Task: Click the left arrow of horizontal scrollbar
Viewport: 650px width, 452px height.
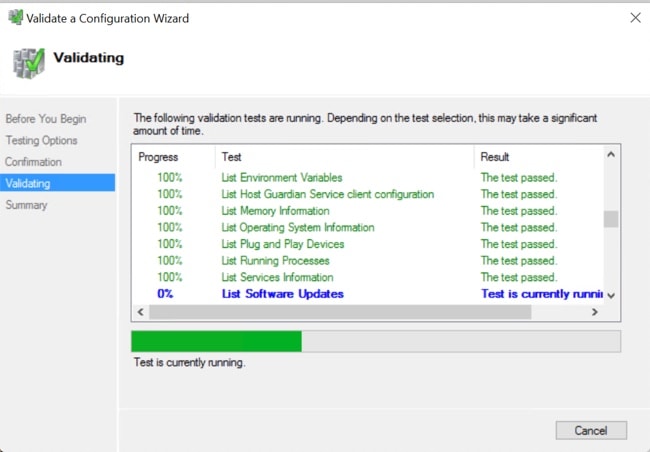Action: [x=141, y=312]
